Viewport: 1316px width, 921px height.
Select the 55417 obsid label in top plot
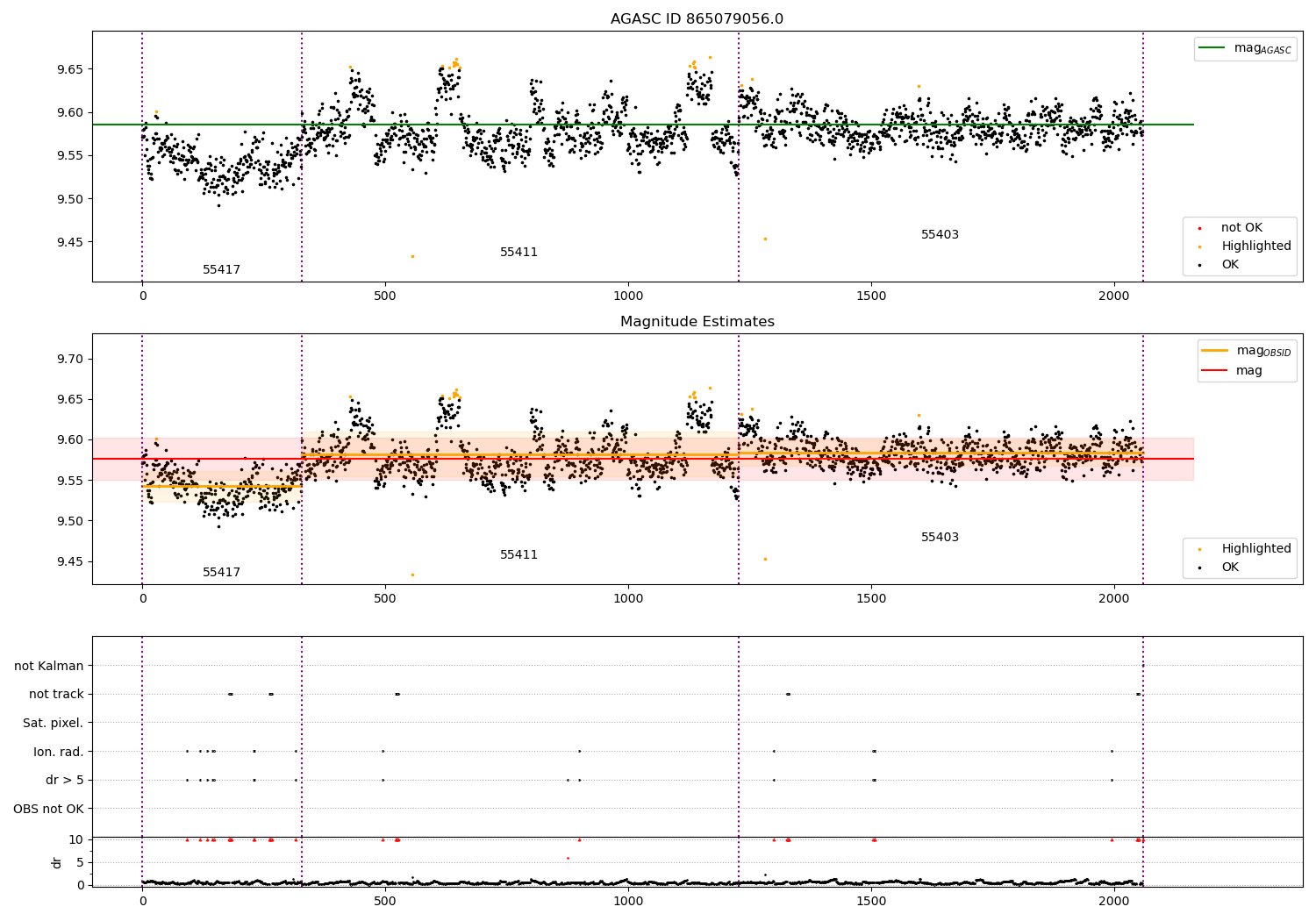[221, 270]
